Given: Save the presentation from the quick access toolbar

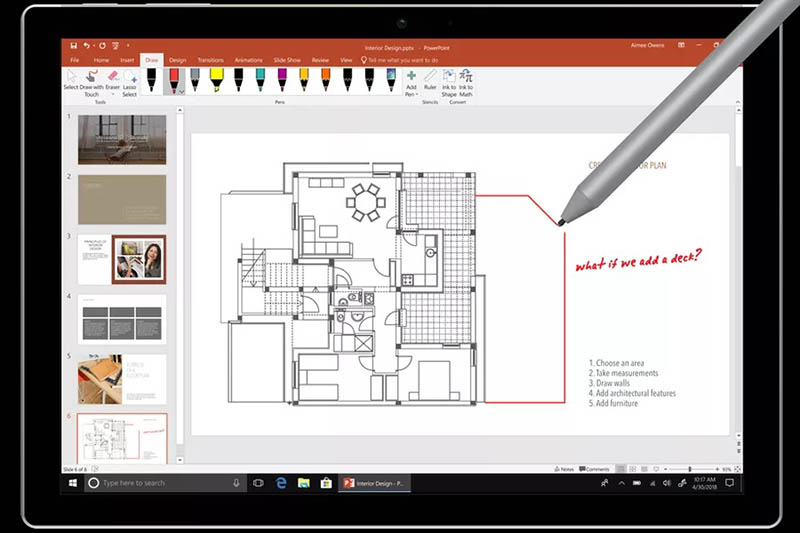Looking at the screenshot, I should tap(73, 45).
